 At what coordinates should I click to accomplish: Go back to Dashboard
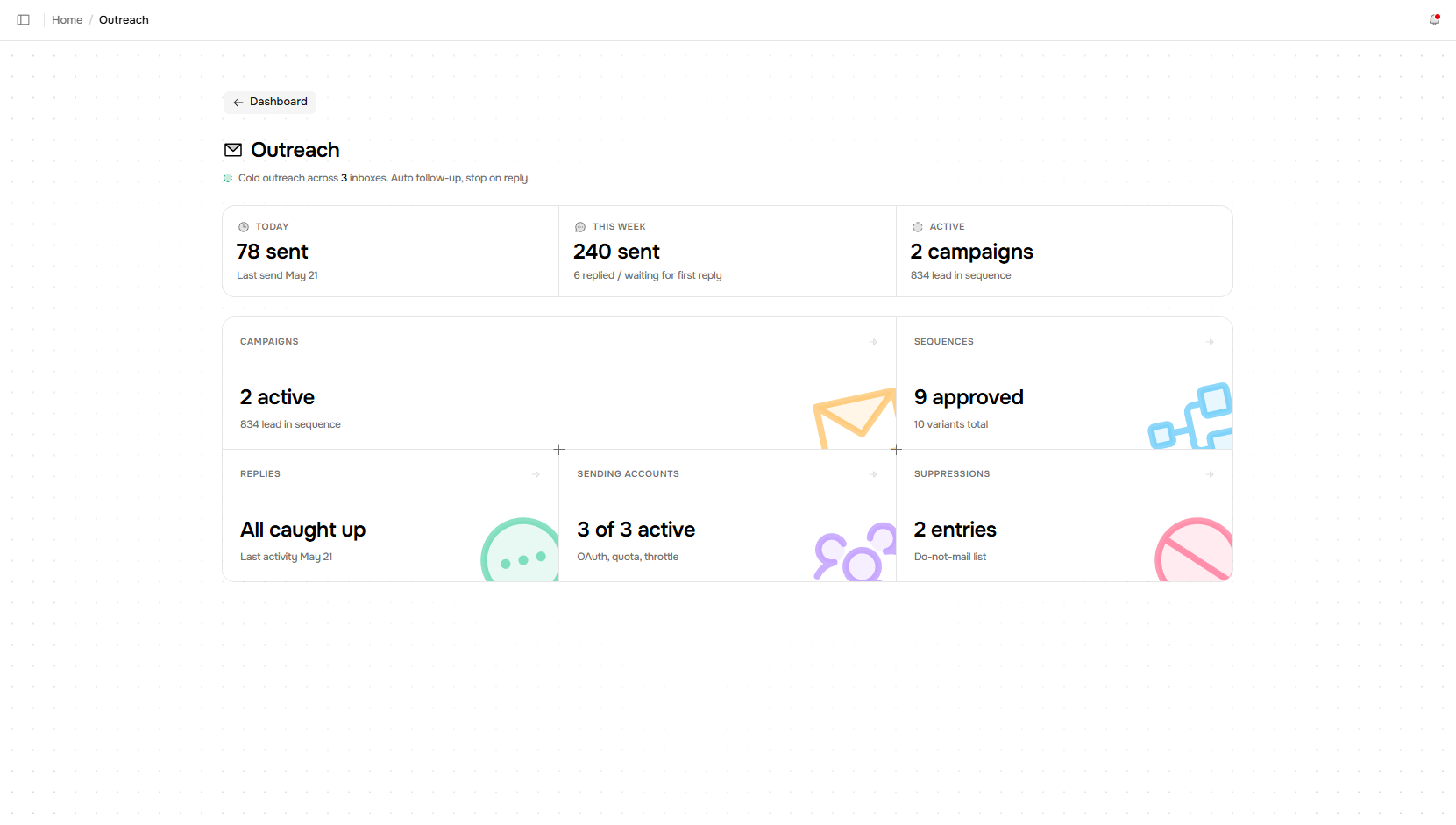click(x=270, y=103)
